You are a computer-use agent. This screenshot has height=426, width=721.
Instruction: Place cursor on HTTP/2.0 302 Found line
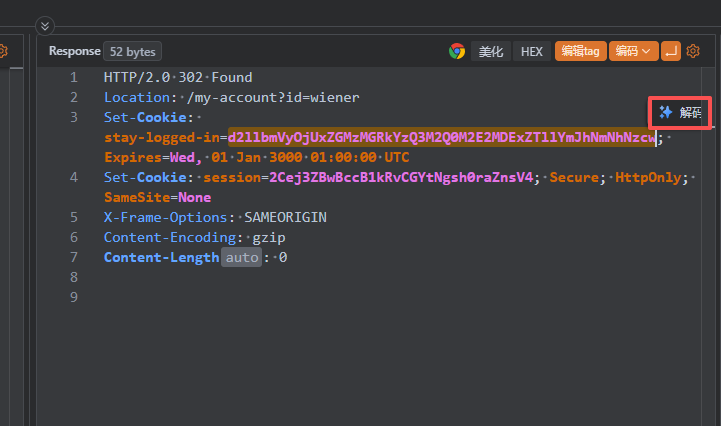(178, 77)
